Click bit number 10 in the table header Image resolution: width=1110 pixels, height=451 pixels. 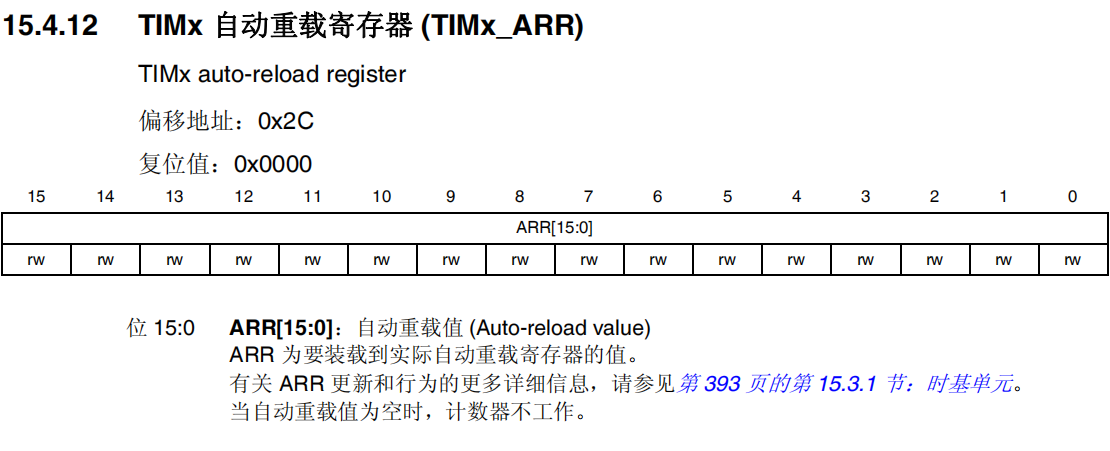pos(382,197)
